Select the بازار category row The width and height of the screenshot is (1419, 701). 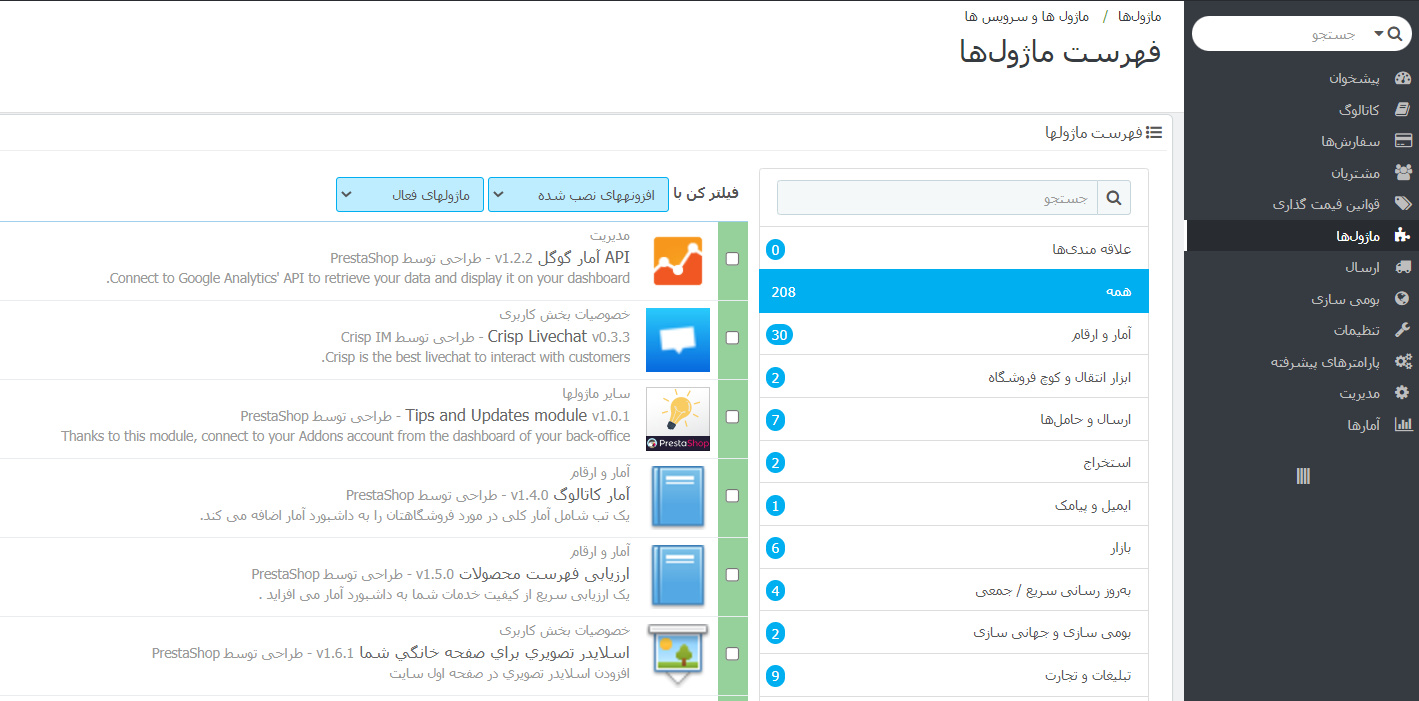click(954, 548)
